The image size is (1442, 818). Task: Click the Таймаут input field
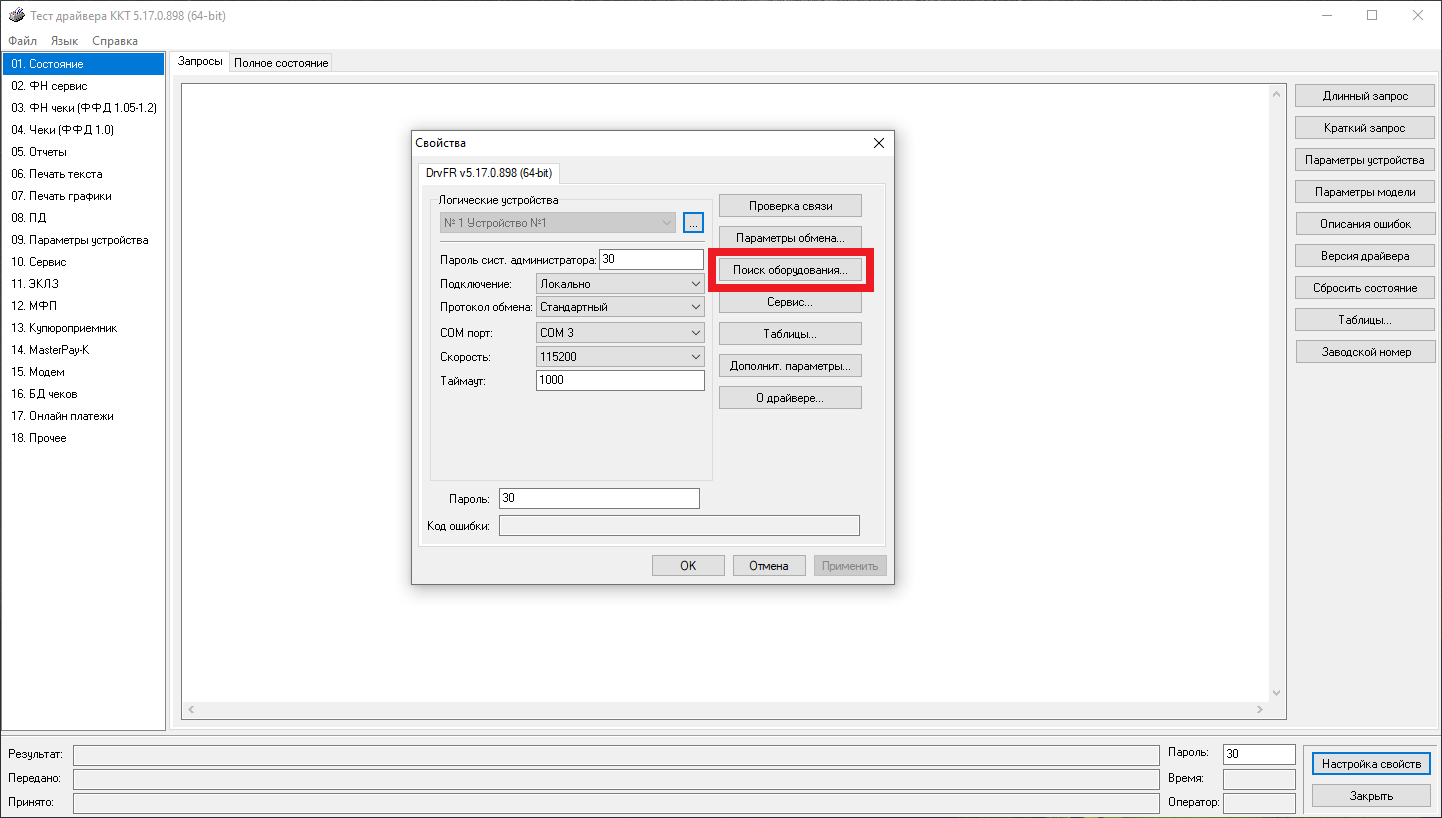(620, 380)
